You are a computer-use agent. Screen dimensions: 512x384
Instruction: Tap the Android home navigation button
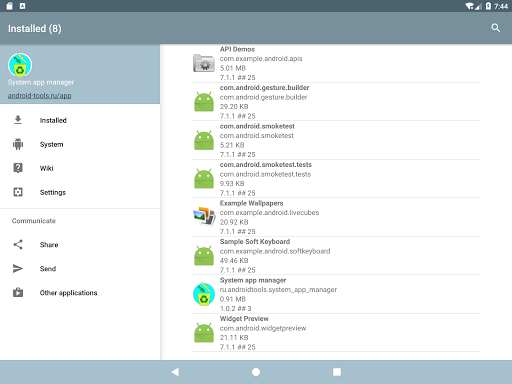[256, 372]
